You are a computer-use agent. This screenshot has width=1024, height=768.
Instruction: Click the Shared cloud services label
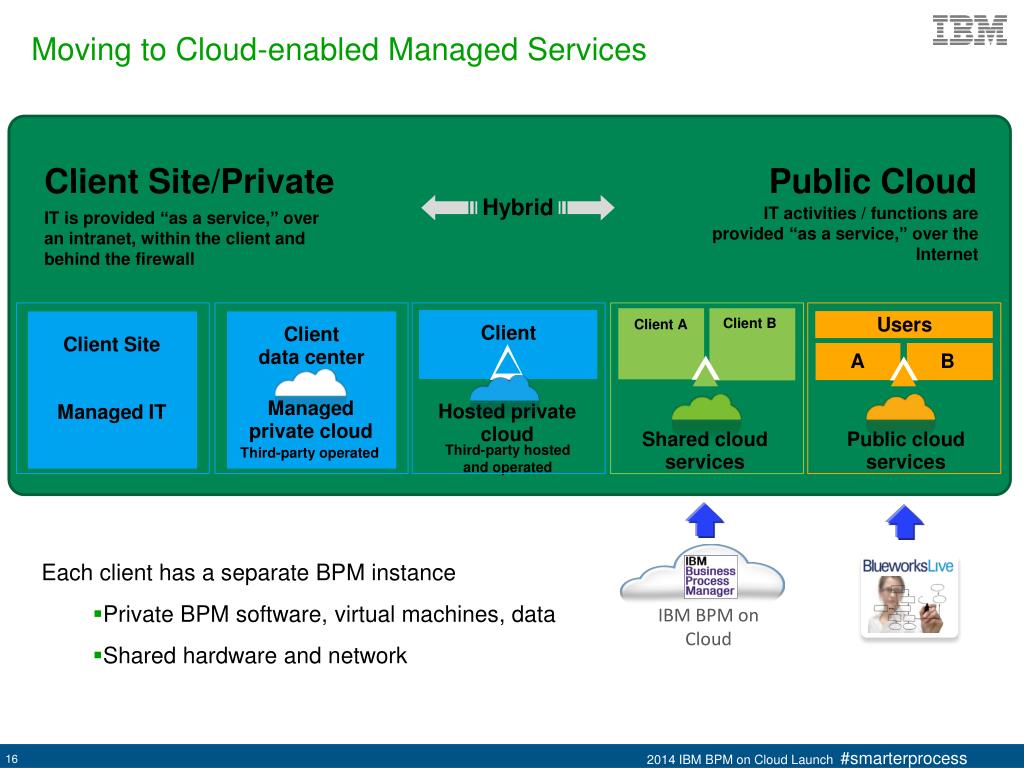(705, 451)
